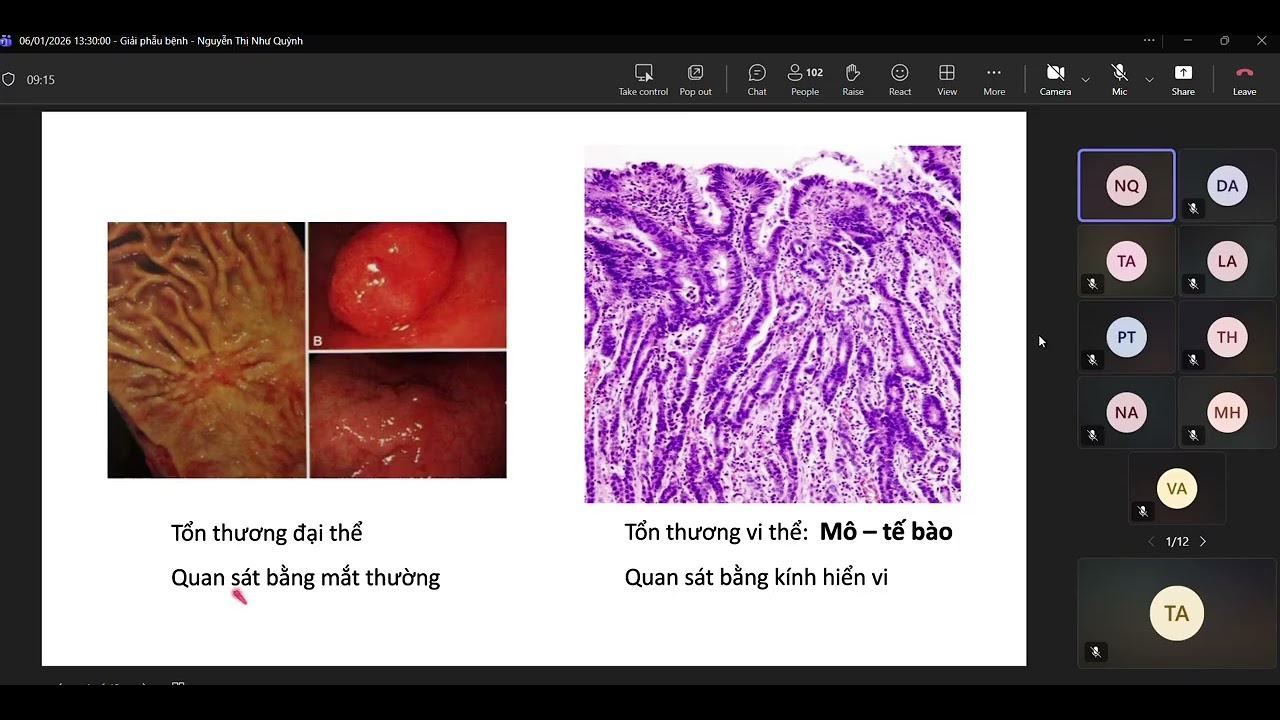
Task: Open the meeting Chat panel
Action: (757, 80)
